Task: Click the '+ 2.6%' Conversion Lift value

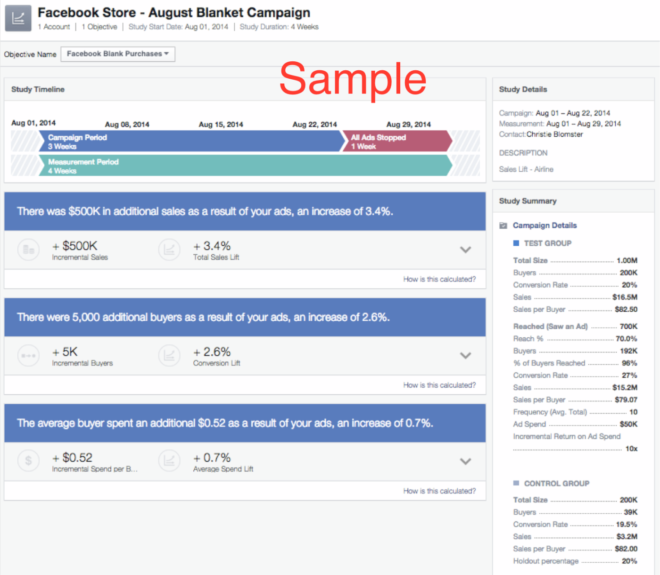Action: 212,352
